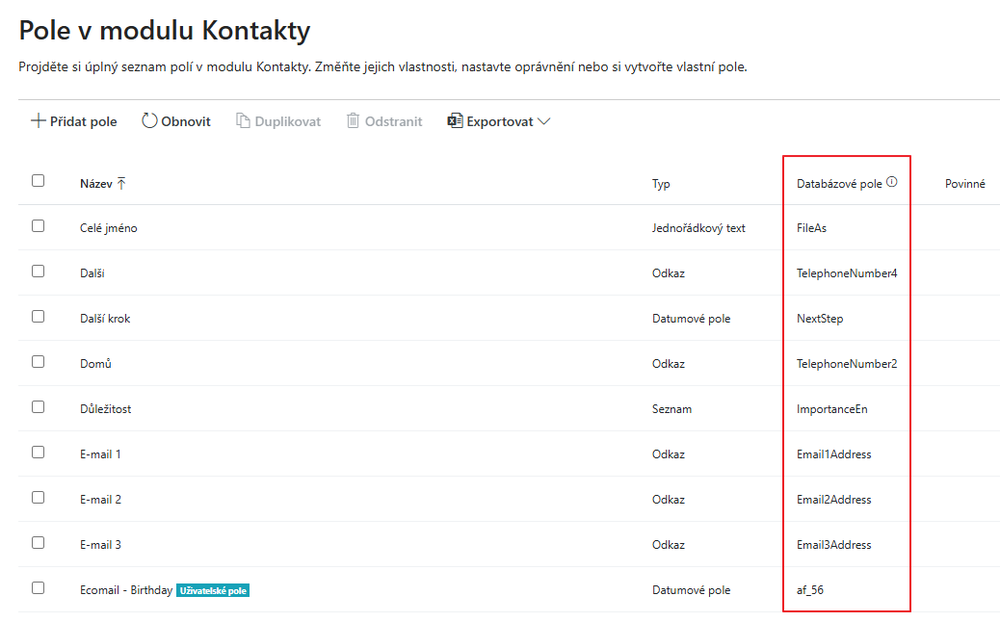This screenshot has height=622, width=1000.
Task: Click the Email3Address database field value
Action: 834,545
